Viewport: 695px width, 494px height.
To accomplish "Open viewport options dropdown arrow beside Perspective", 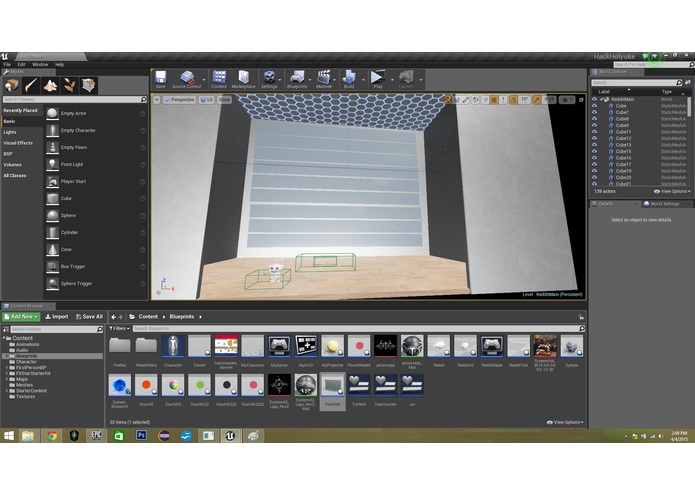I will (x=156, y=100).
